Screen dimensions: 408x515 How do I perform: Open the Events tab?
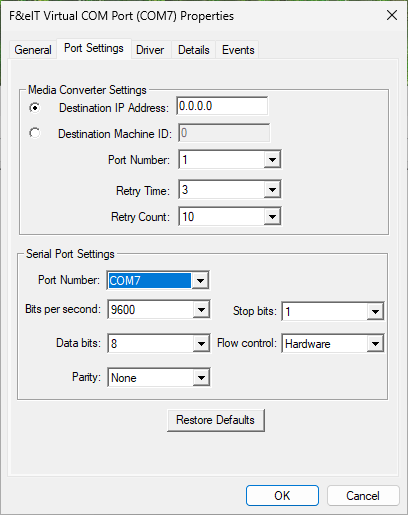point(238,50)
